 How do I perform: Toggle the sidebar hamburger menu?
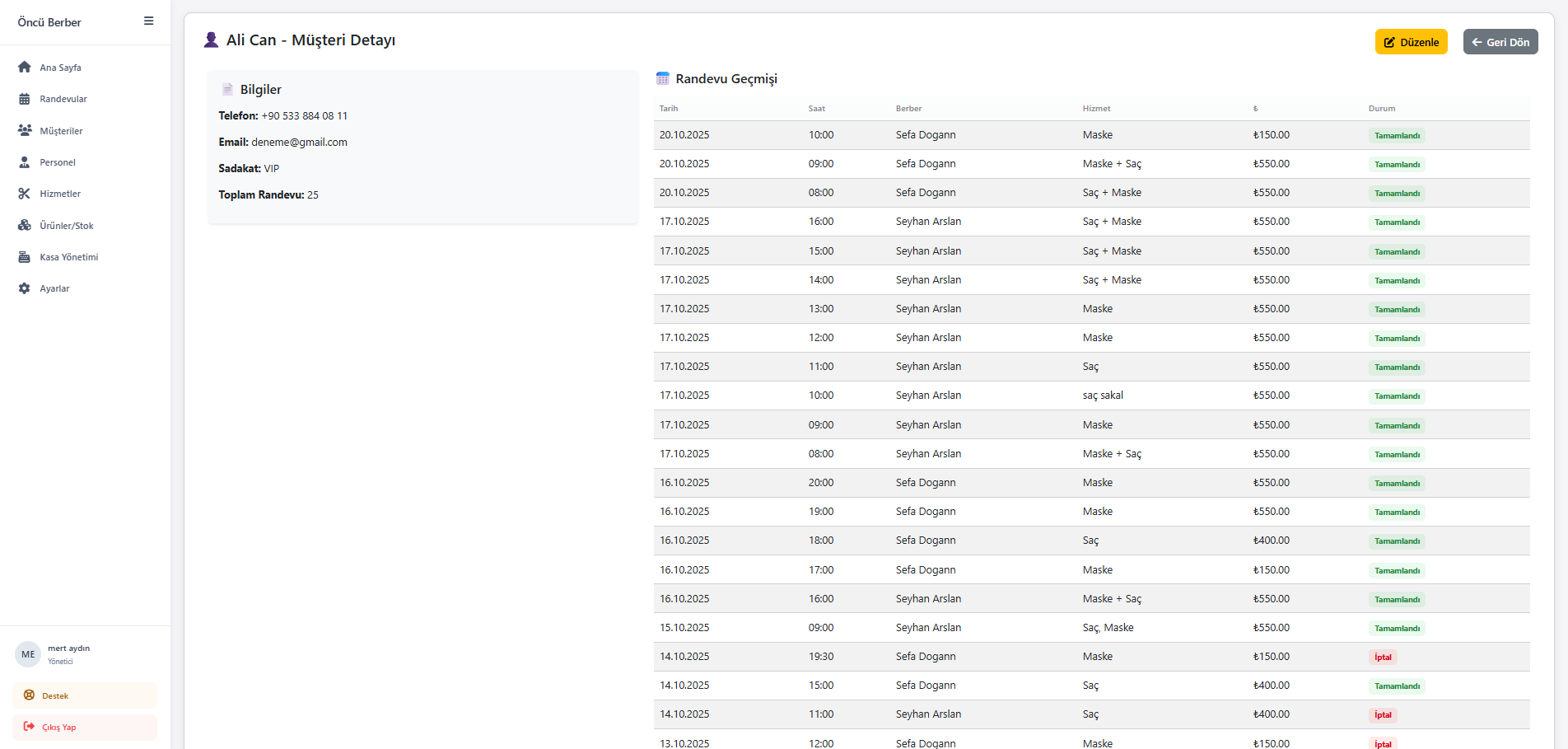pyautogui.click(x=148, y=21)
